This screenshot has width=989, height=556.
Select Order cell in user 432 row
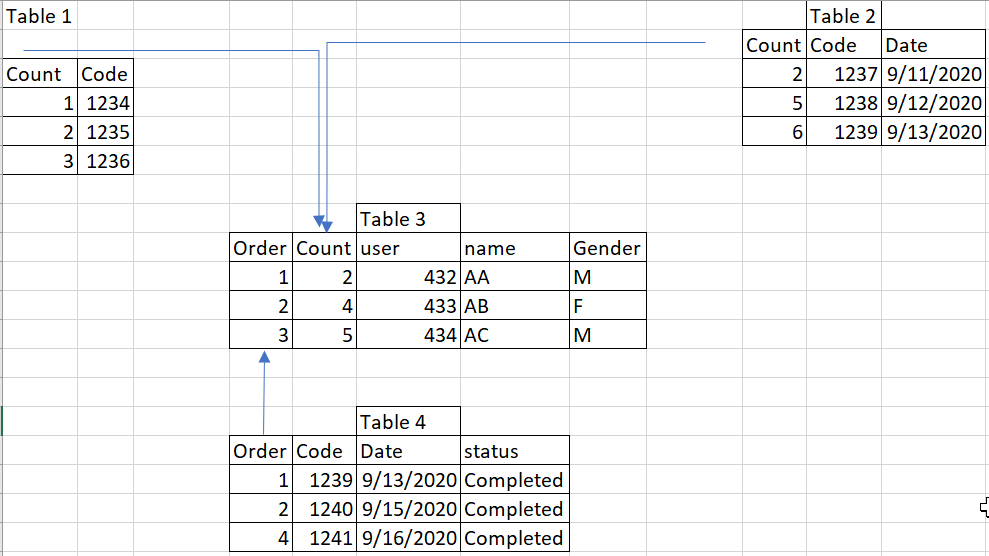[x=260, y=277]
